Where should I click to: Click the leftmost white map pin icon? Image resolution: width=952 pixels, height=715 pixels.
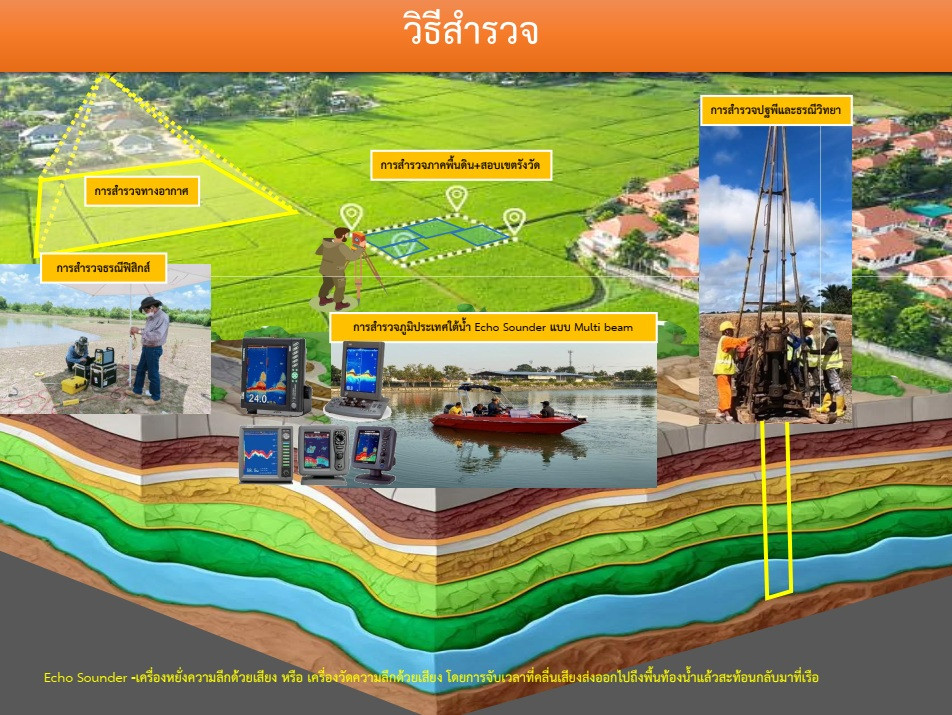351,217
